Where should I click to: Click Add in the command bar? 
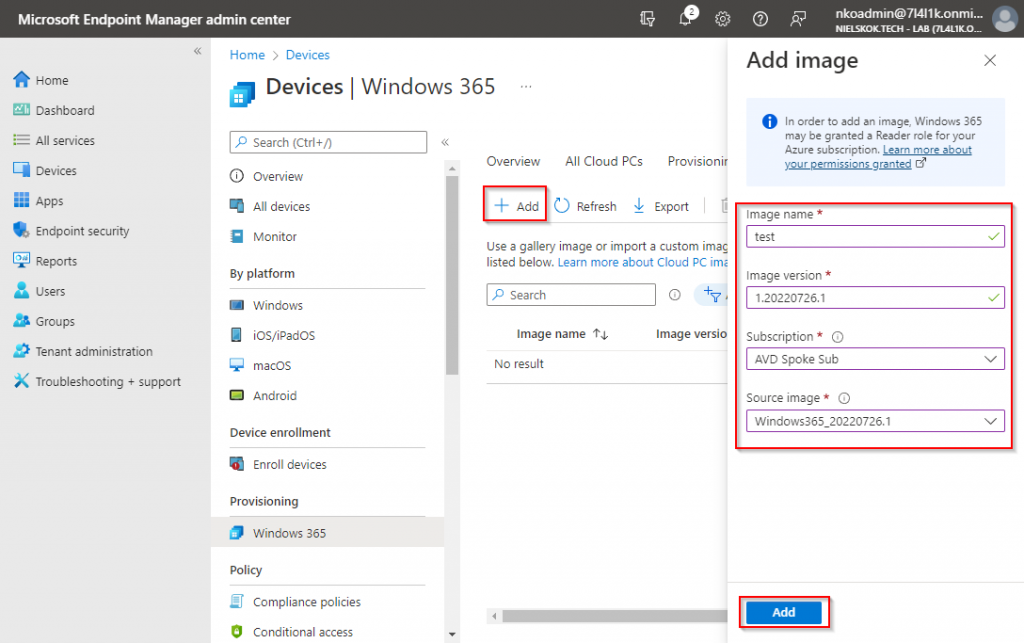point(516,206)
